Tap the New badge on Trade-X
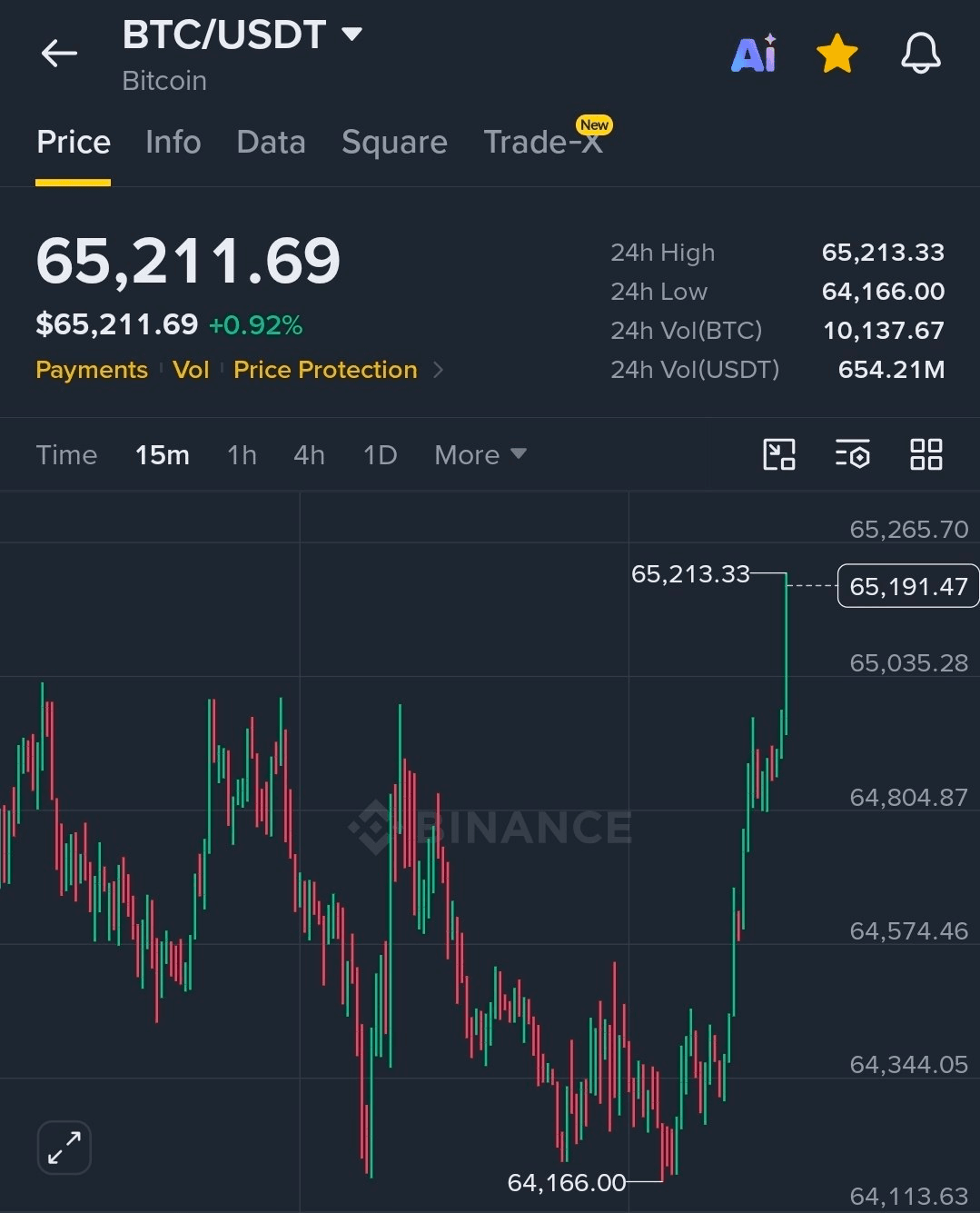Image resolution: width=980 pixels, height=1213 pixels. tap(594, 124)
